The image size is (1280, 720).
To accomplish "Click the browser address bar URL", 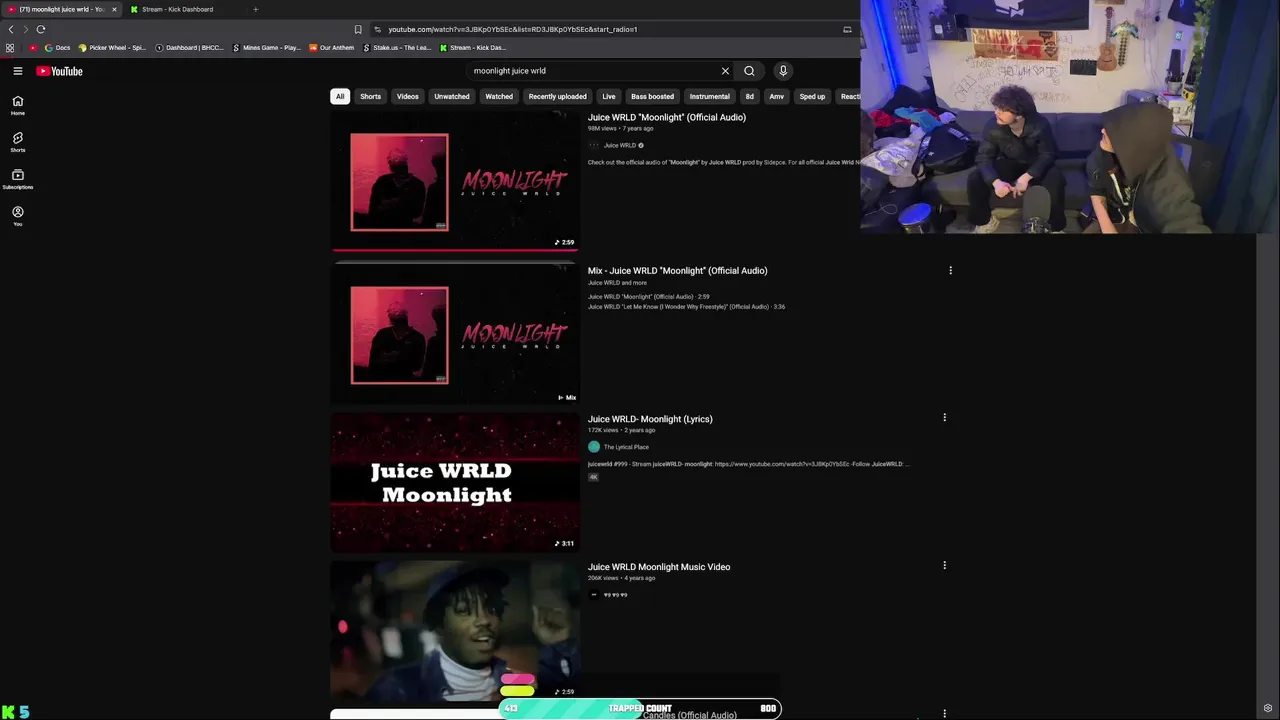I will (x=513, y=29).
